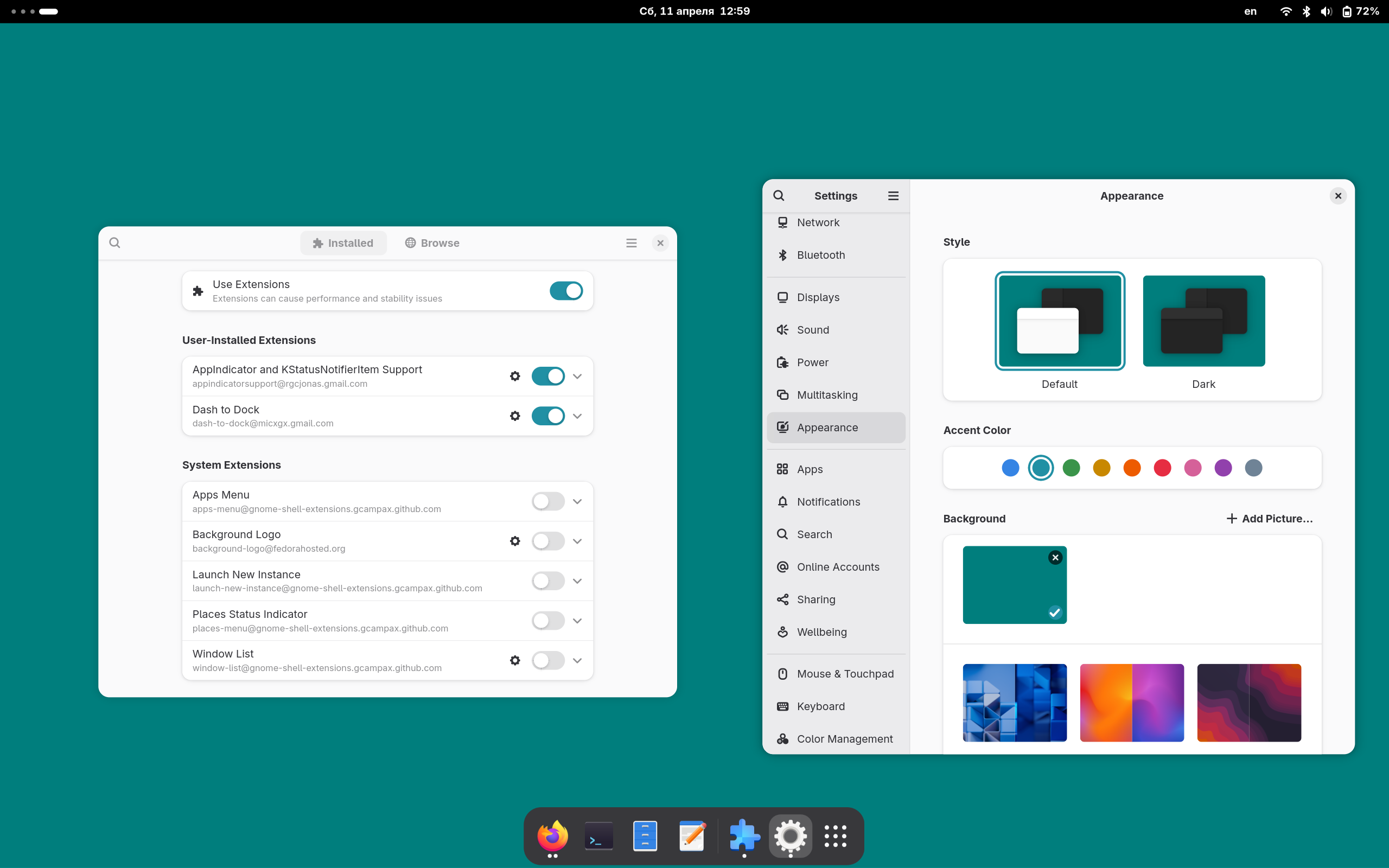Expand Dash to Dock details chevron

pos(577,416)
